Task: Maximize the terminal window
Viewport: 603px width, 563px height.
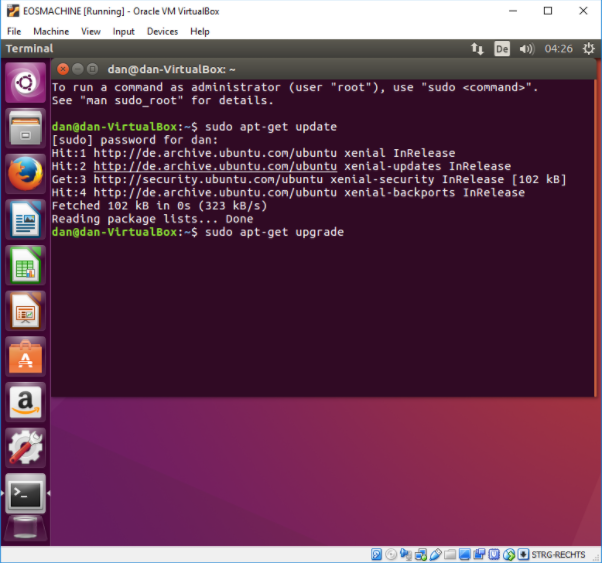Action: 92,69
